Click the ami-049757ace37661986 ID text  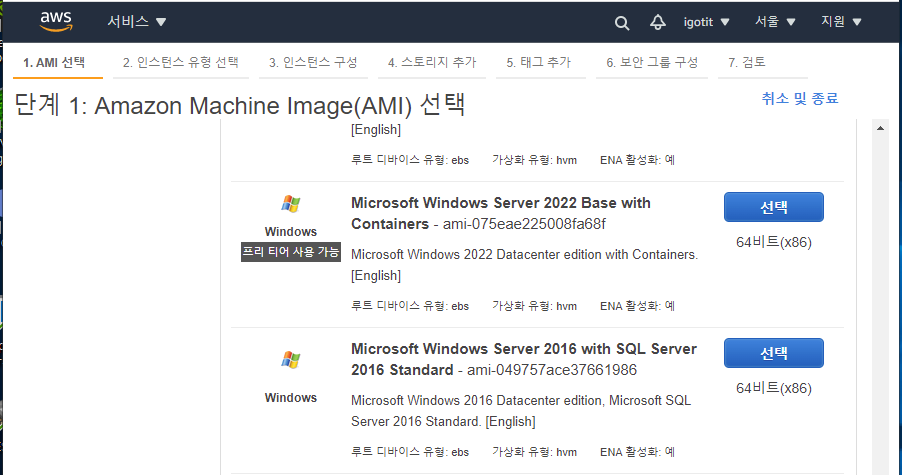tap(552, 370)
